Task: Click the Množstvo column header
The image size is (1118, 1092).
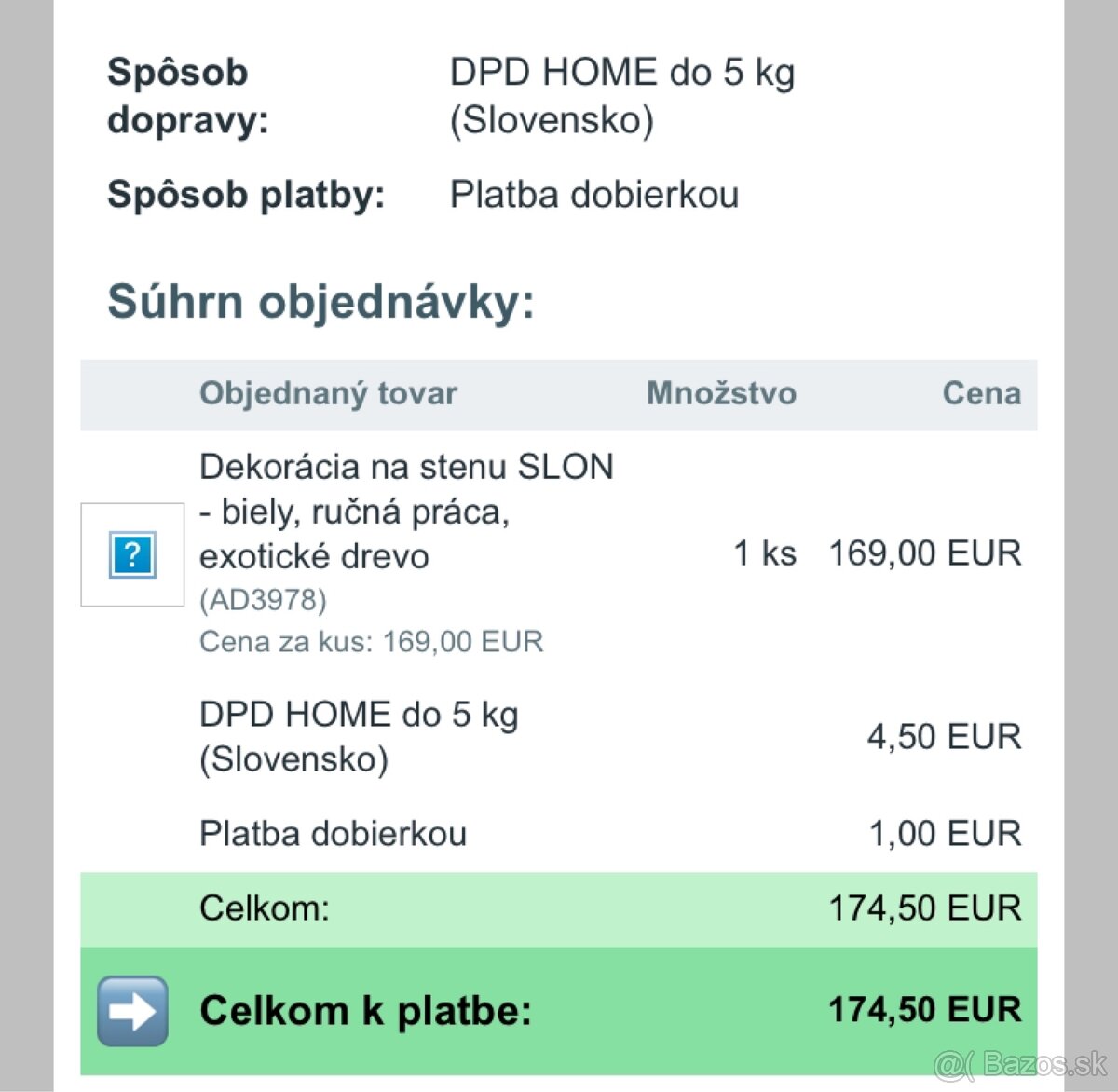Action: click(x=721, y=393)
